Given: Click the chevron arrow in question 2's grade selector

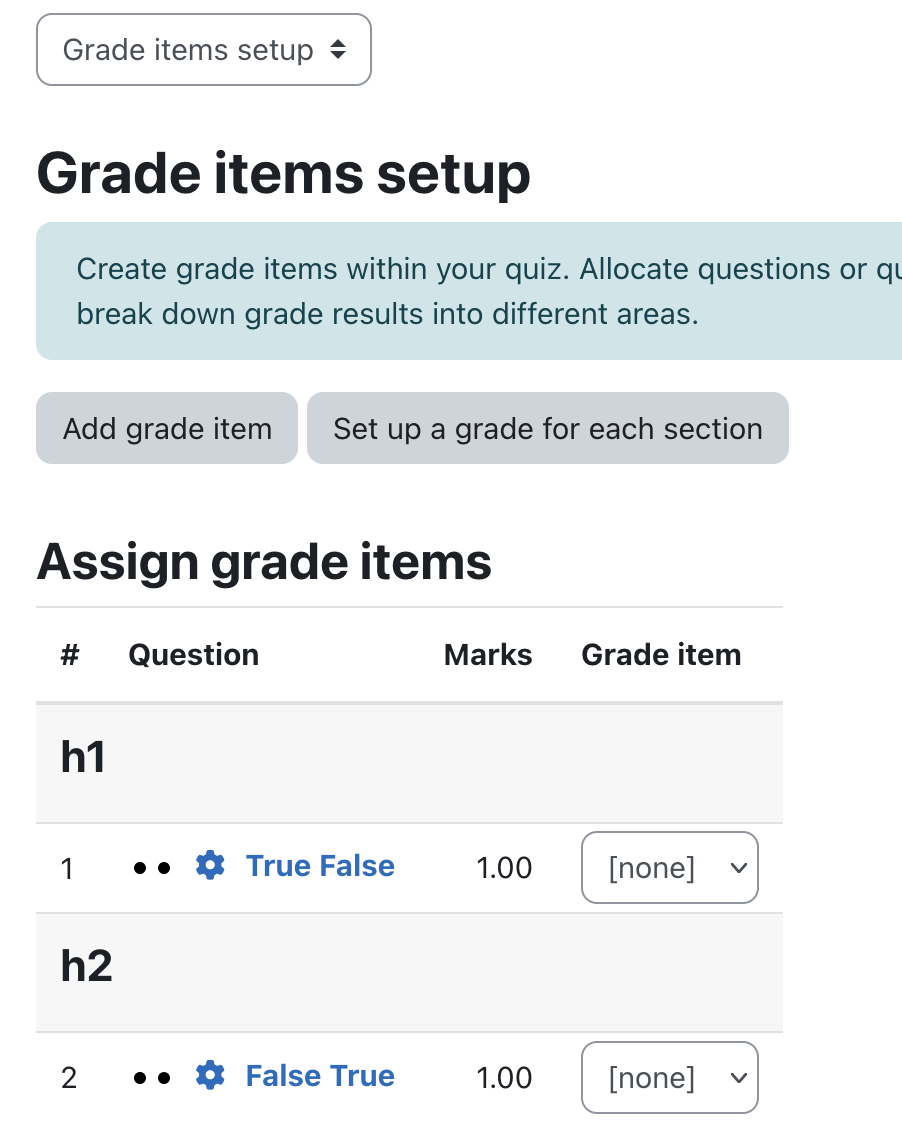Looking at the screenshot, I should tap(739, 1078).
